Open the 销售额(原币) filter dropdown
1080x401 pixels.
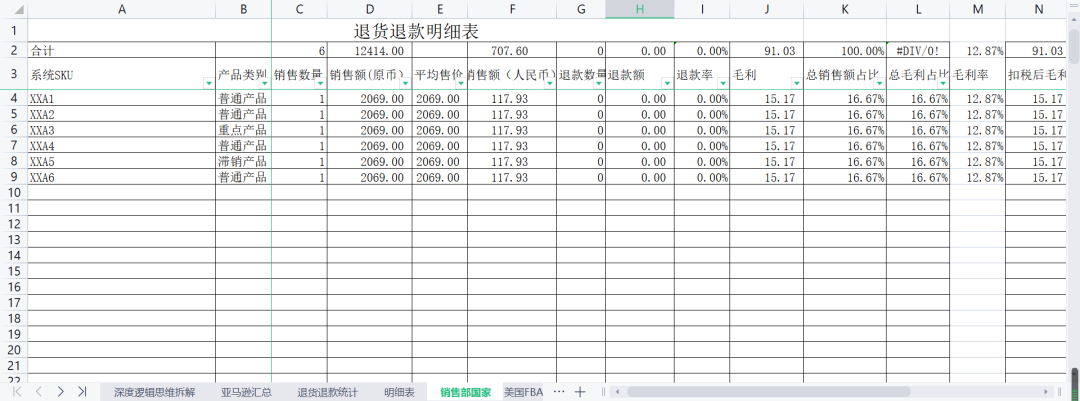pyautogui.click(x=405, y=83)
